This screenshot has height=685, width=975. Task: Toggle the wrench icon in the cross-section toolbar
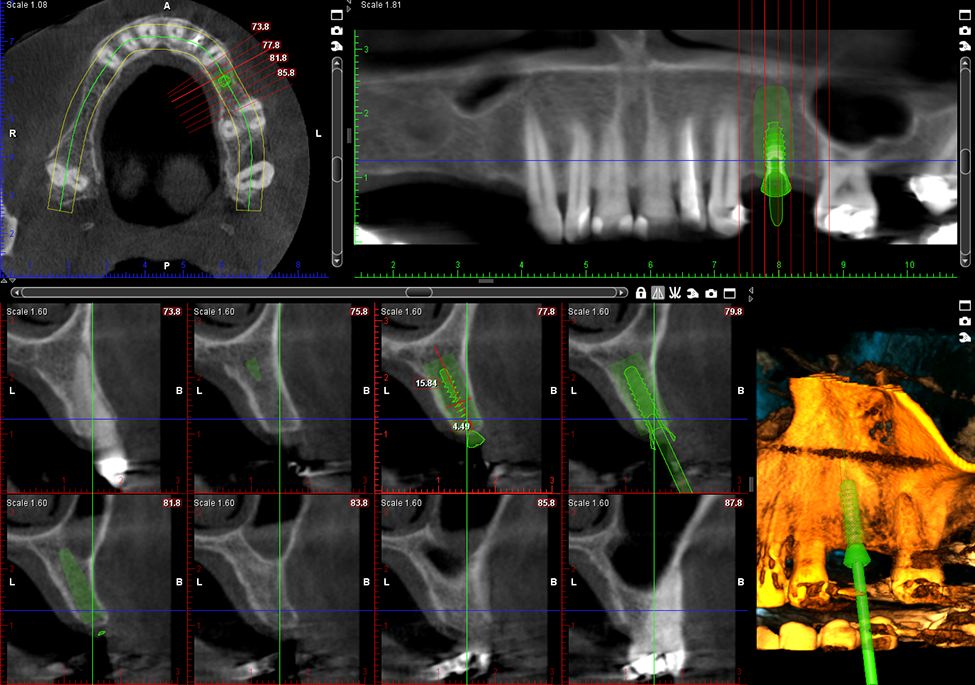point(694,293)
